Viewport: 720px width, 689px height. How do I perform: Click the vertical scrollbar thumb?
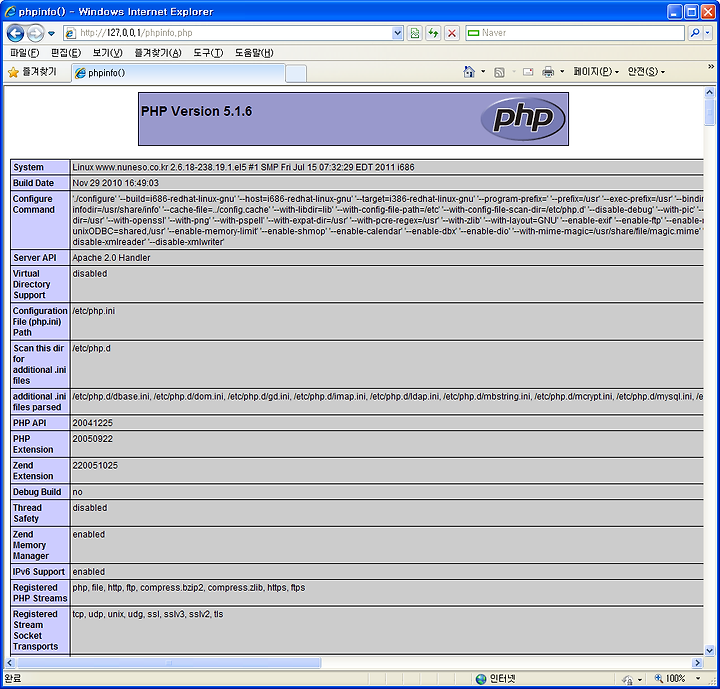pos(709,111)
